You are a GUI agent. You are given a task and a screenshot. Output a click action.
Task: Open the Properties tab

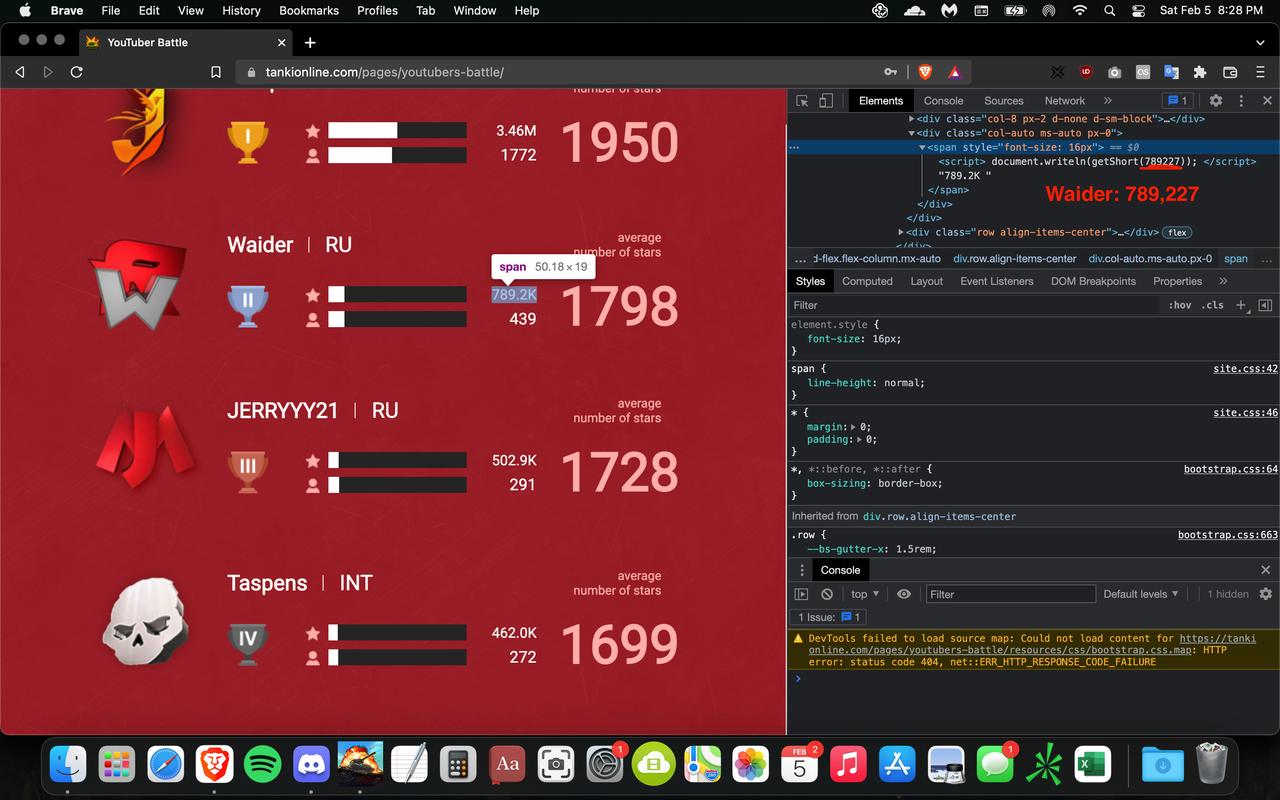1177,281
